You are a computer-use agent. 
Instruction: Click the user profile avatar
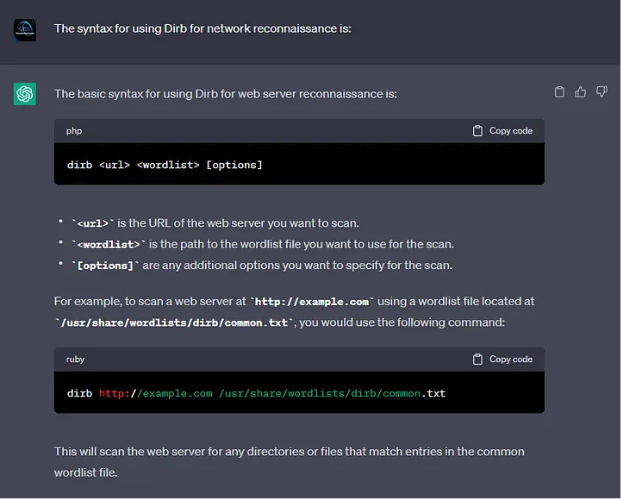pyautogui.click(x=25, y=29)
